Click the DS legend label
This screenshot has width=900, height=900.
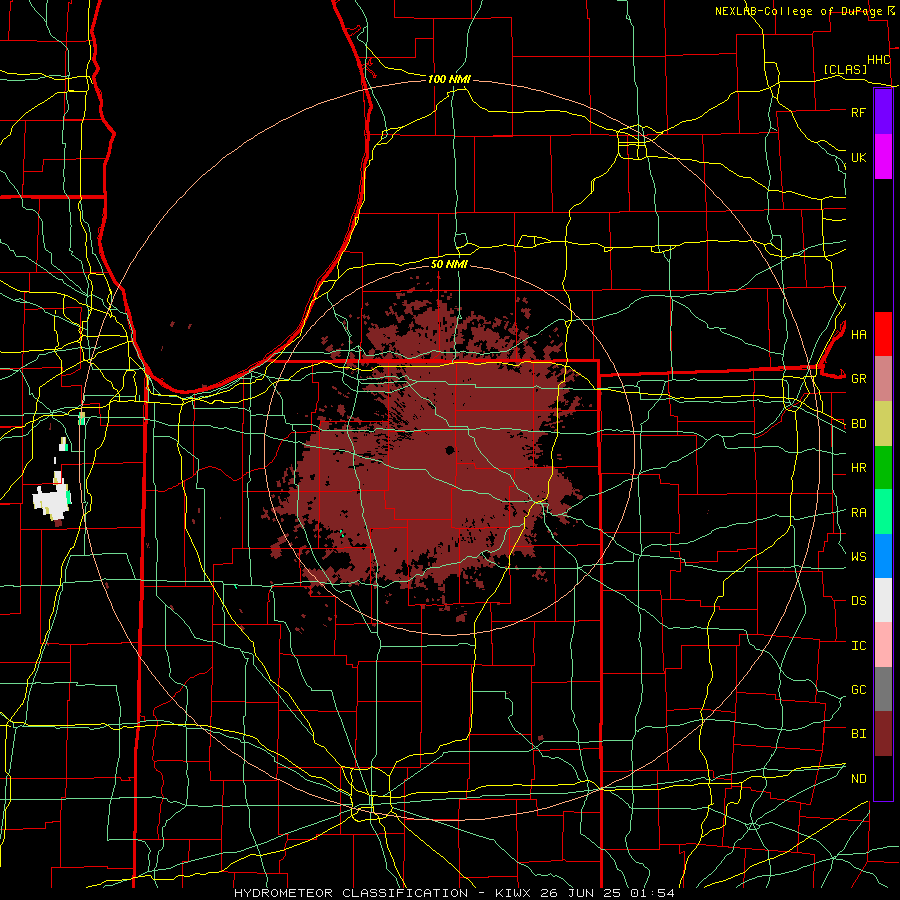pos(858,601)
